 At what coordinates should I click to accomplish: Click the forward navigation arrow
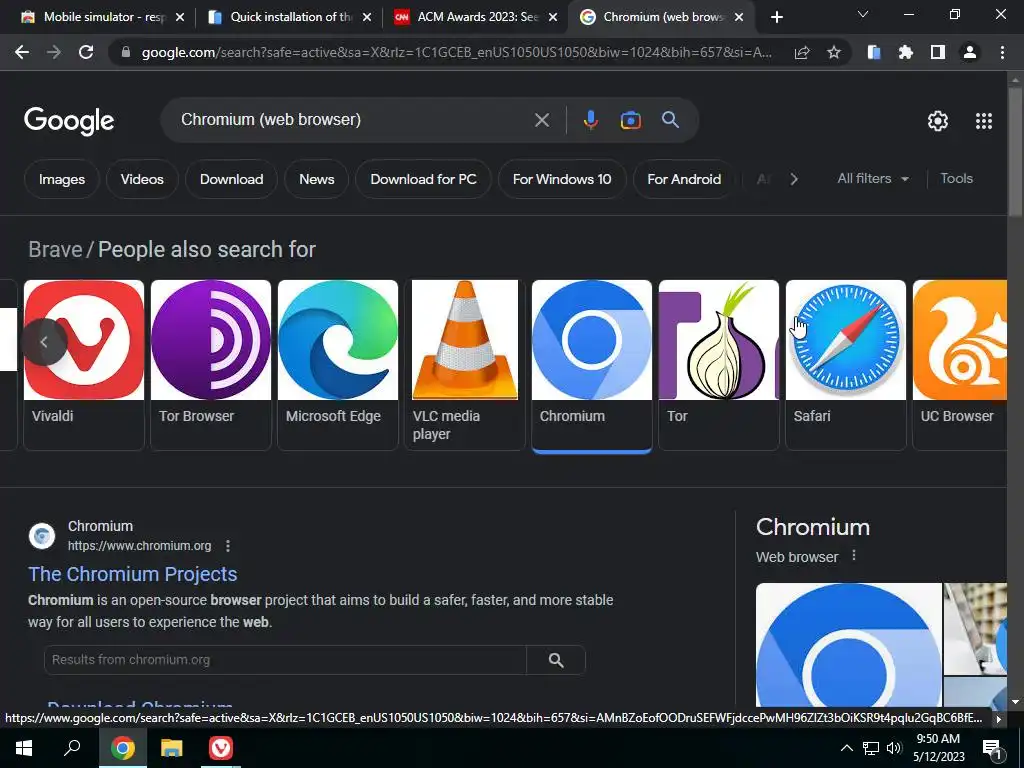point(54,52)
